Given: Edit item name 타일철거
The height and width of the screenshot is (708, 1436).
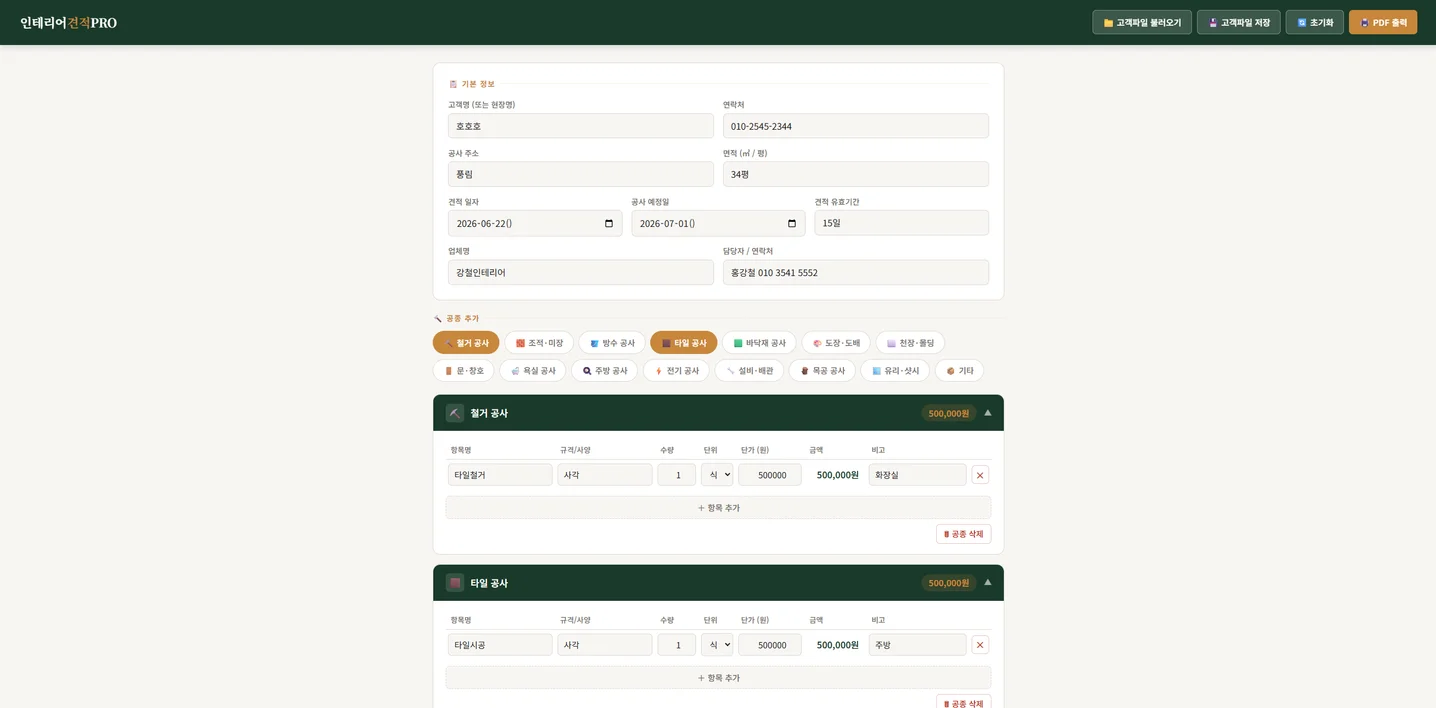Looking at the screenshot, I should [x=500, y=475].
